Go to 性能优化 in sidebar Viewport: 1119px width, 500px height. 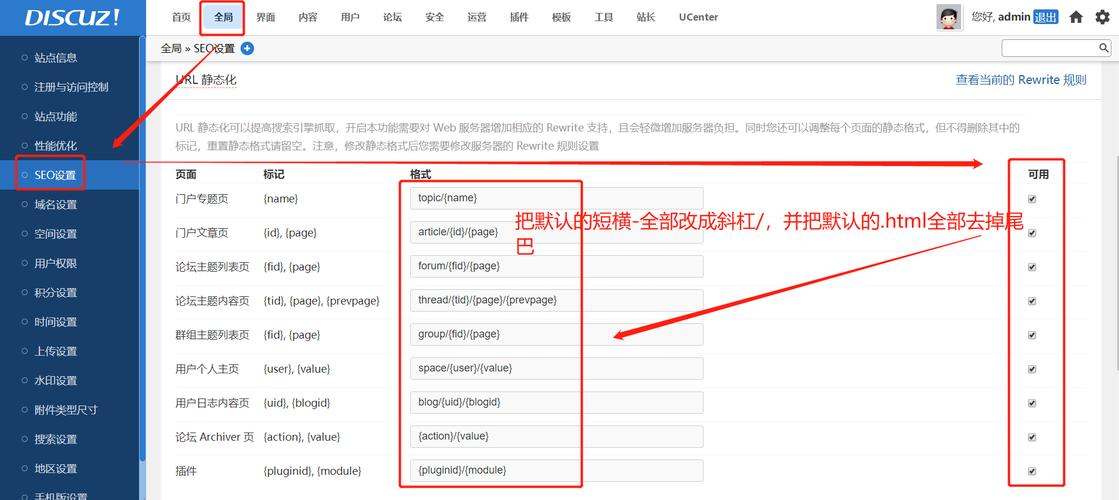[x=56, y=146]
